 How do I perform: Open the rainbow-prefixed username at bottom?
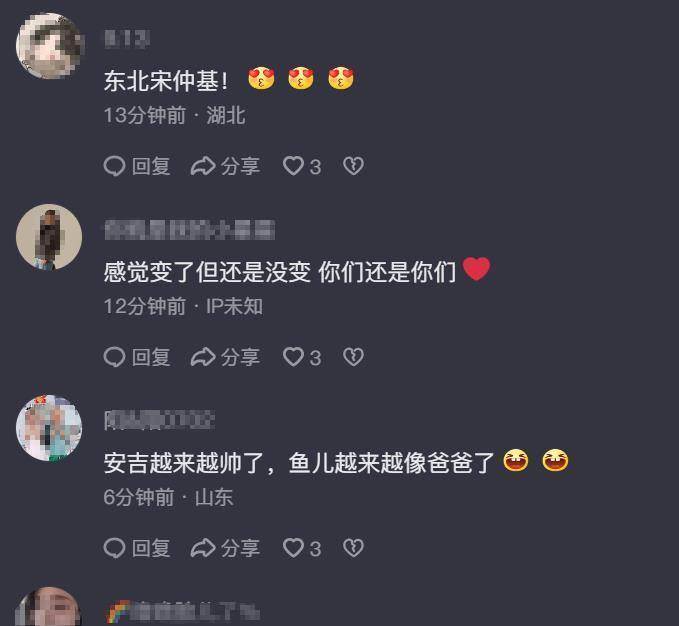coord(183,611)
